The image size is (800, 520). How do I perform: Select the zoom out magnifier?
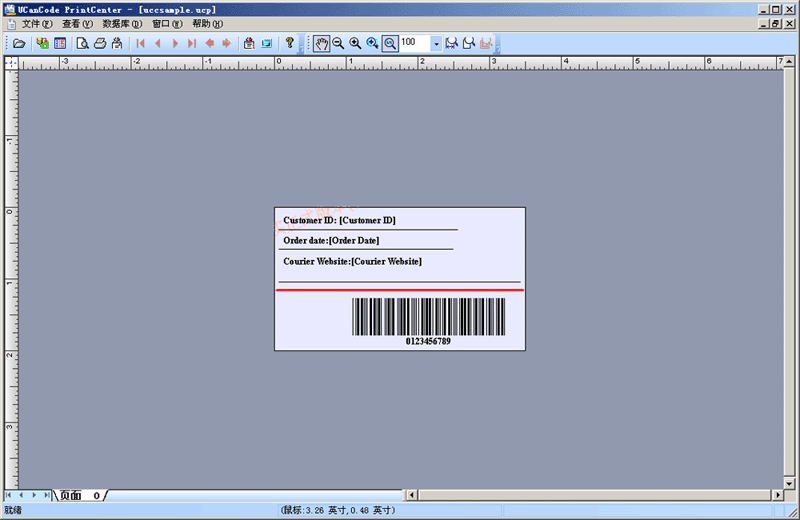[338, 43]
